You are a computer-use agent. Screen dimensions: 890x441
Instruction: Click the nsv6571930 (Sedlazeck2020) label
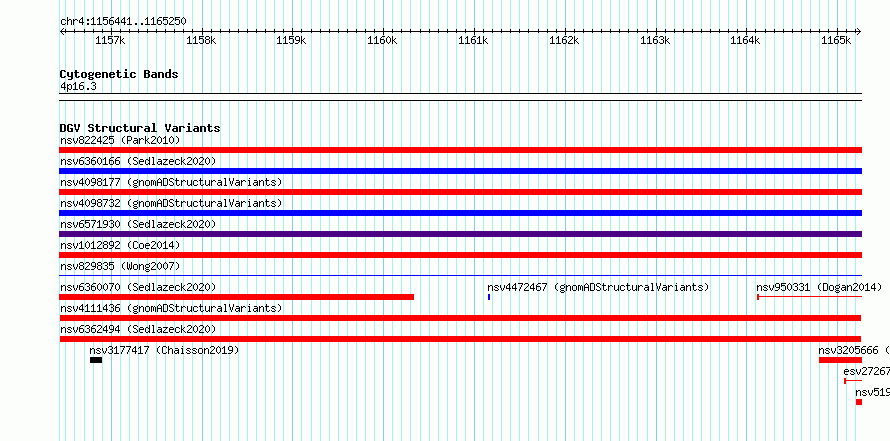click(x=138, y=224)
